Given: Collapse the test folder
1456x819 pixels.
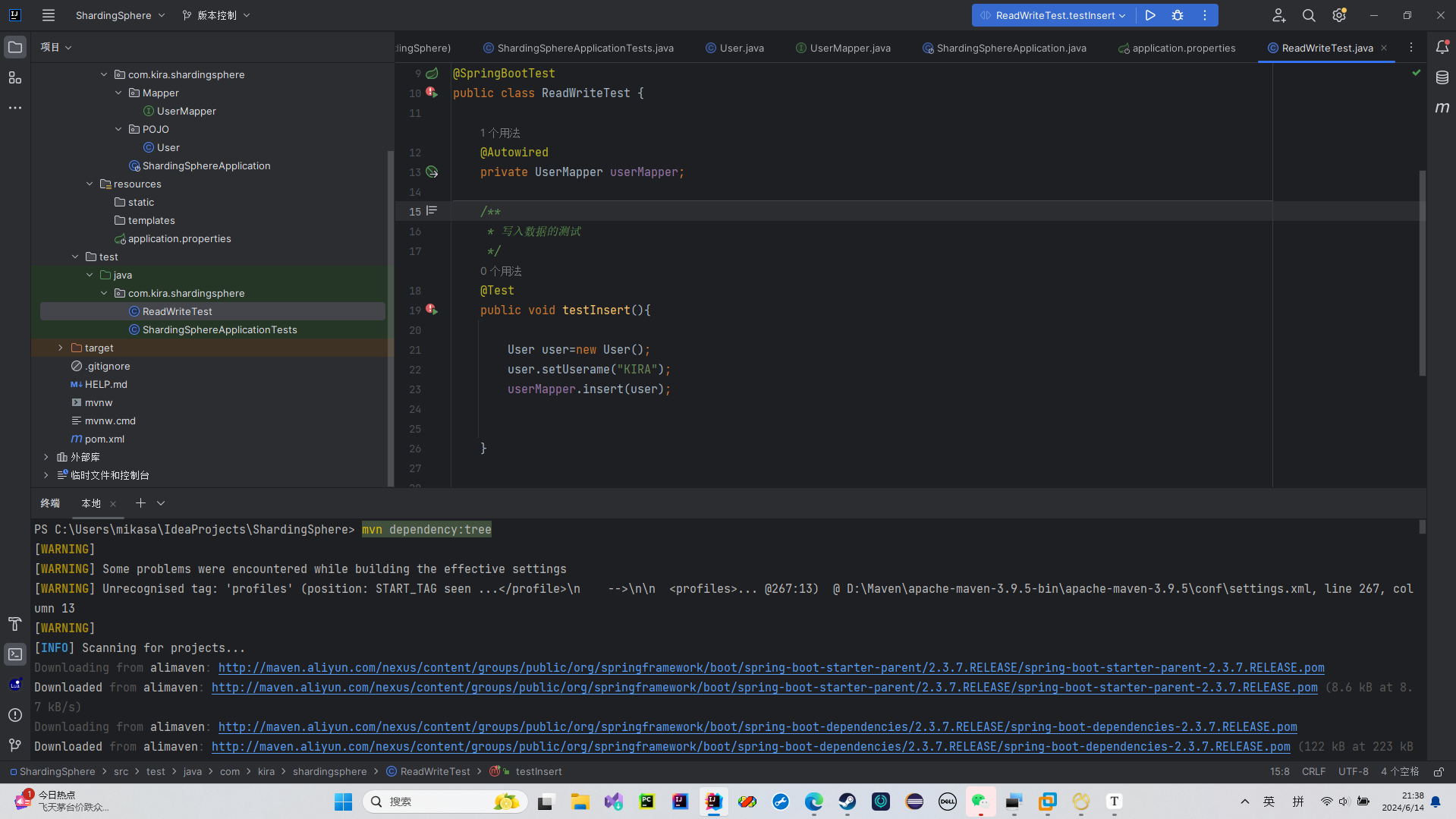Looking at the screenshot, I should tap(75, 257).
